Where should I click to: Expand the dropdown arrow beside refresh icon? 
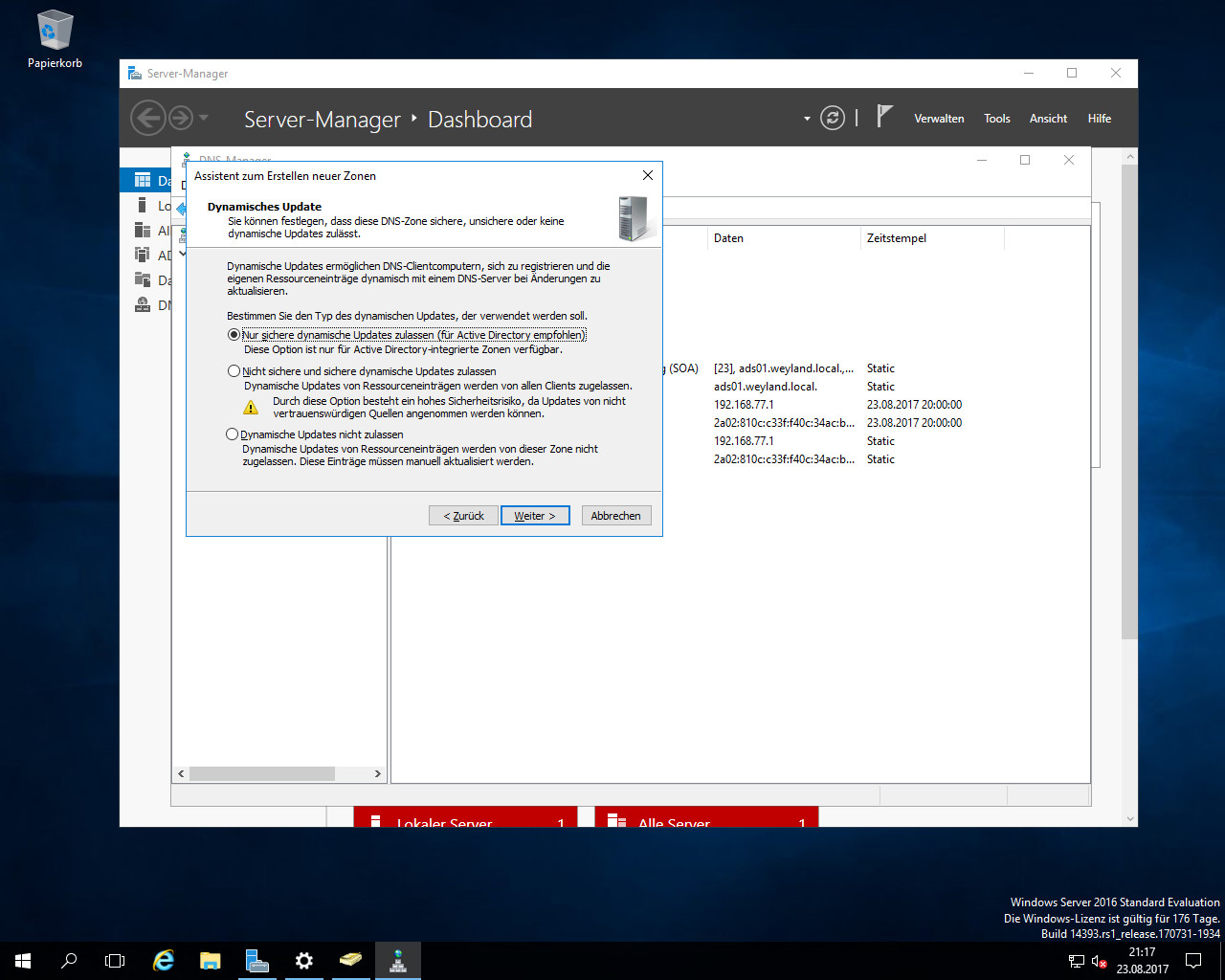pos(807,119)
